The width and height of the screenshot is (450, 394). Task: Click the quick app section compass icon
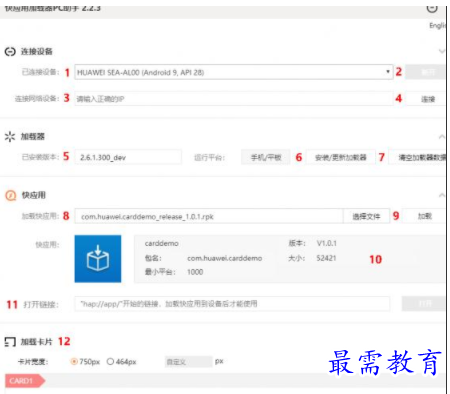pyautogui.click(x=10, y=195)
